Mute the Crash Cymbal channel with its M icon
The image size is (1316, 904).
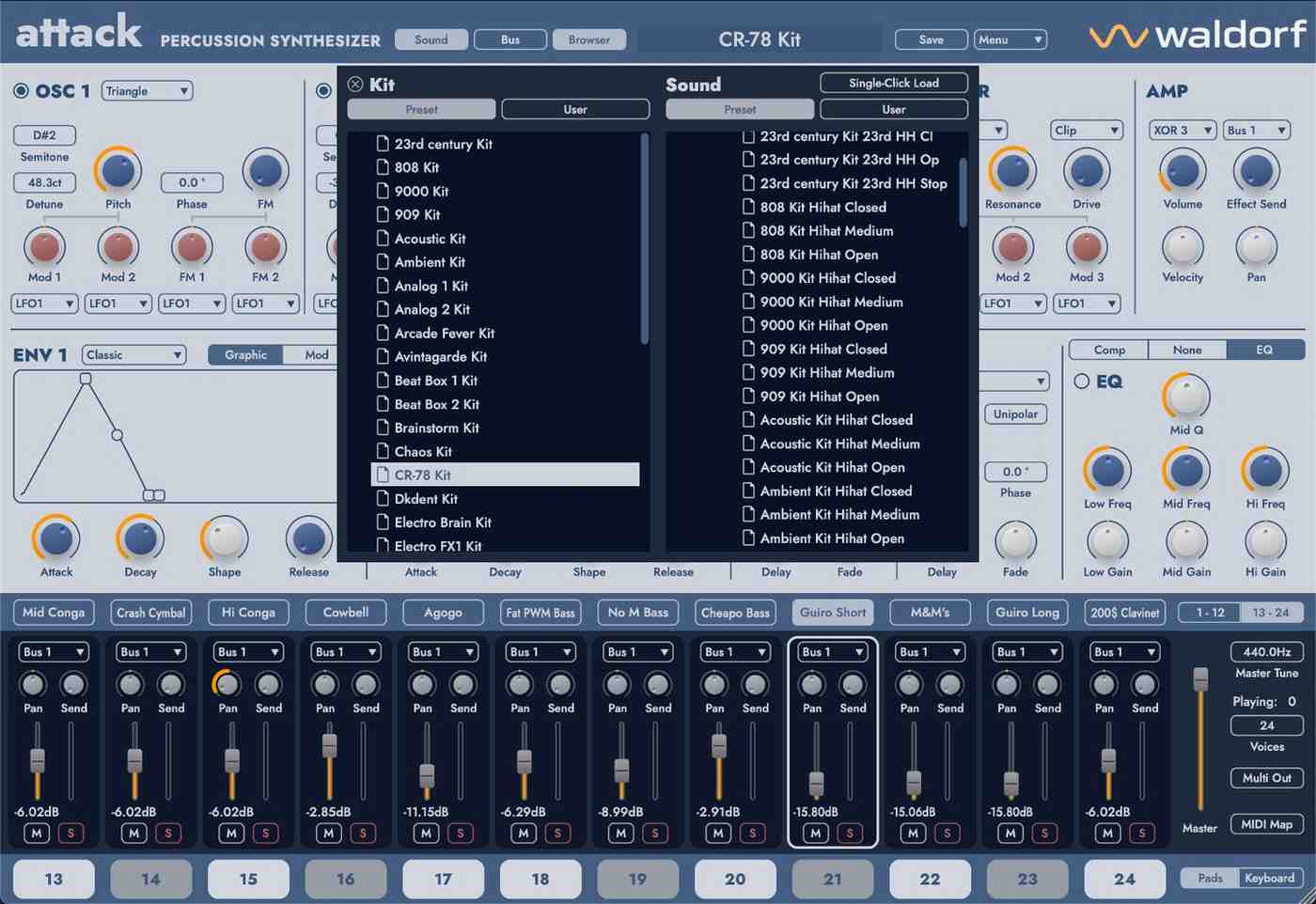tap(133, 833)
